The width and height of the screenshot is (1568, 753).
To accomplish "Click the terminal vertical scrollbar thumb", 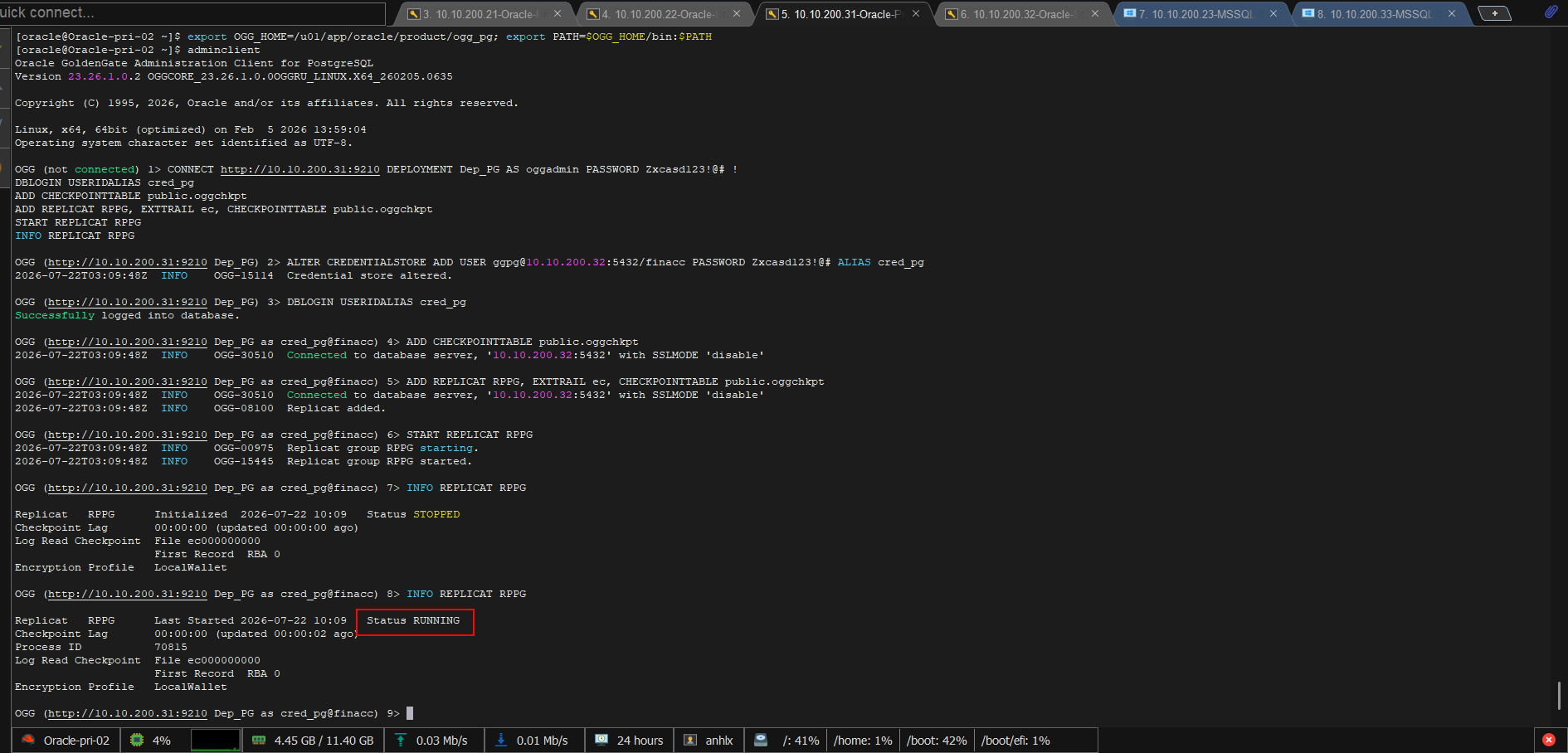I will [x=1560, y=696].
